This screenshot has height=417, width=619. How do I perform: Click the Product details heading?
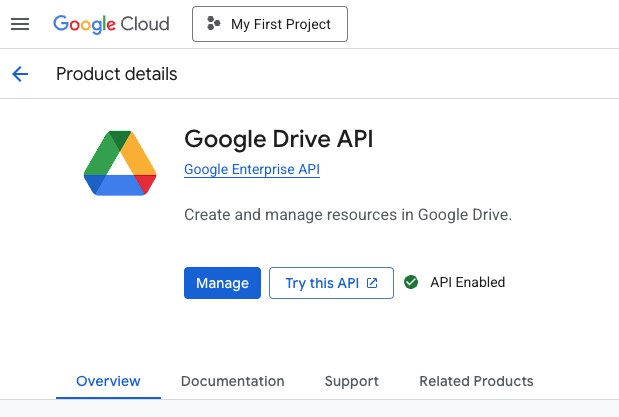pos(116,74)
